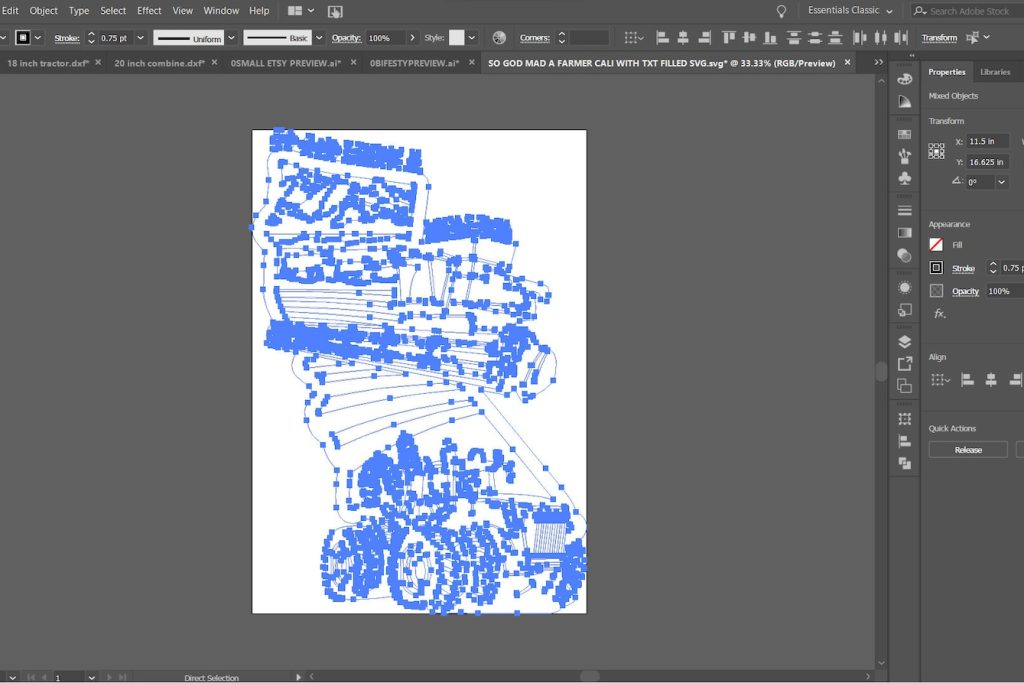Open the Symbols panel icon

[x=904, y=179]
